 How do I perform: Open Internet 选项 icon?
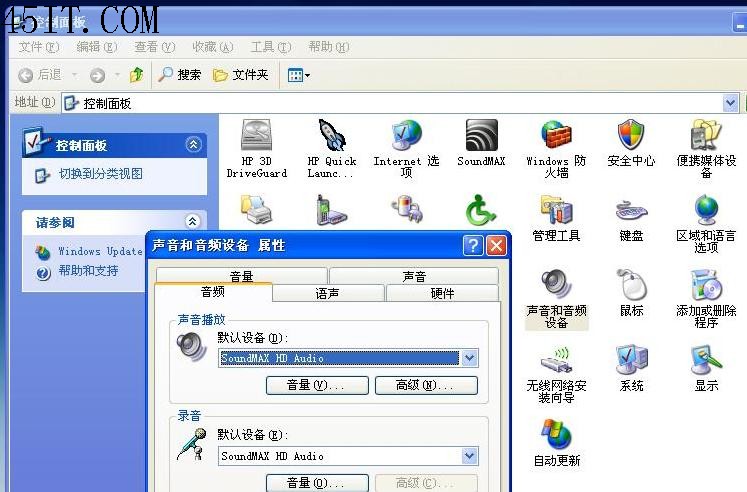point(406,135)
